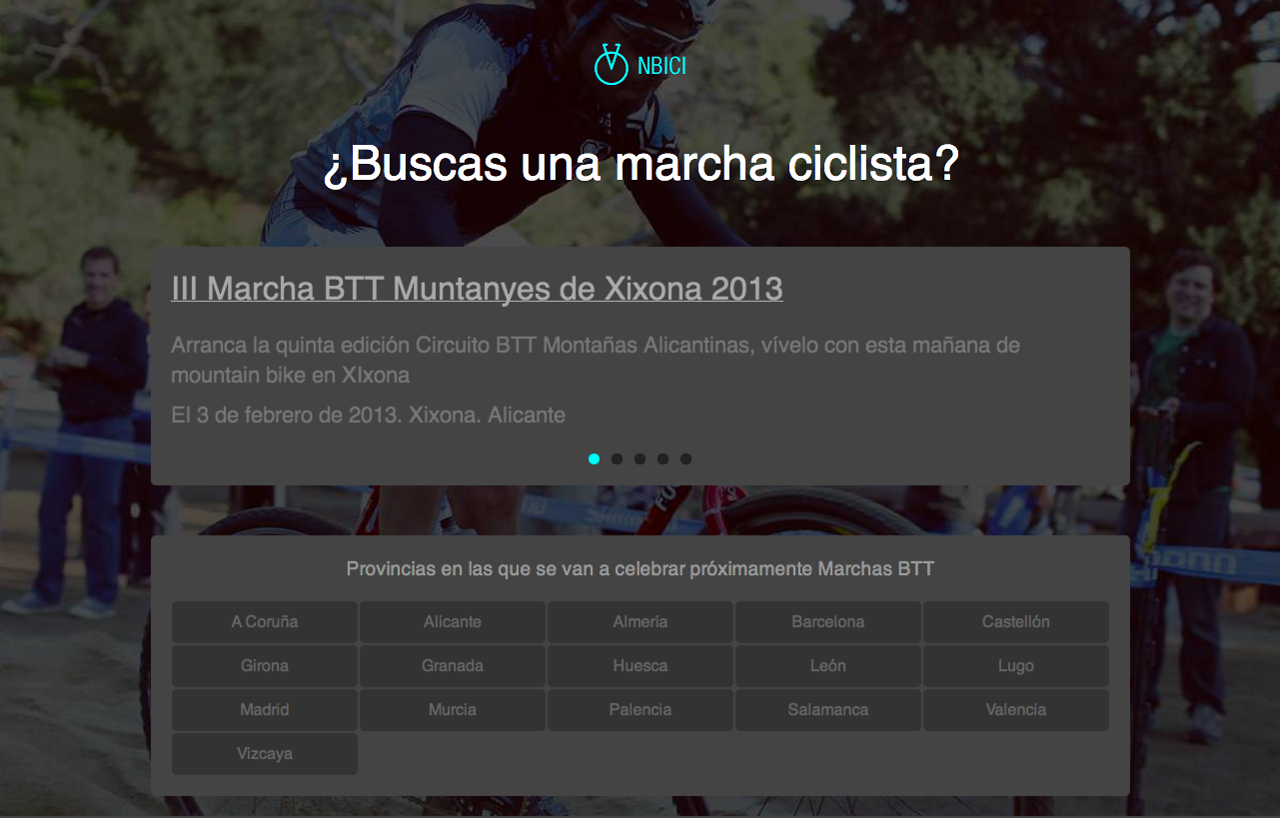Select the Granada province button
This screenshot has height=818, width=1280.
click(x=452, y=666)
